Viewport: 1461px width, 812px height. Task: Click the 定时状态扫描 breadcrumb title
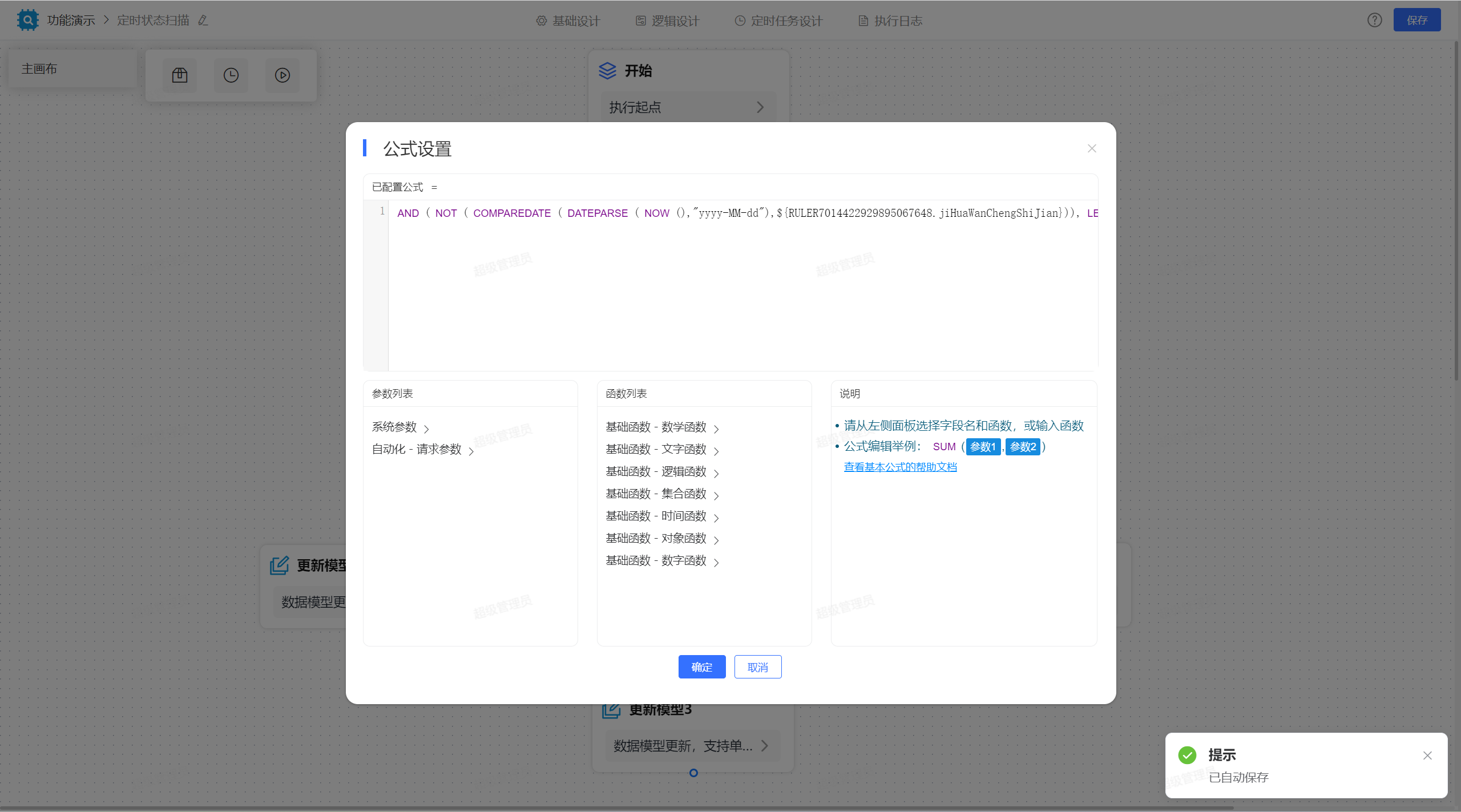click(x=153, y=21)
